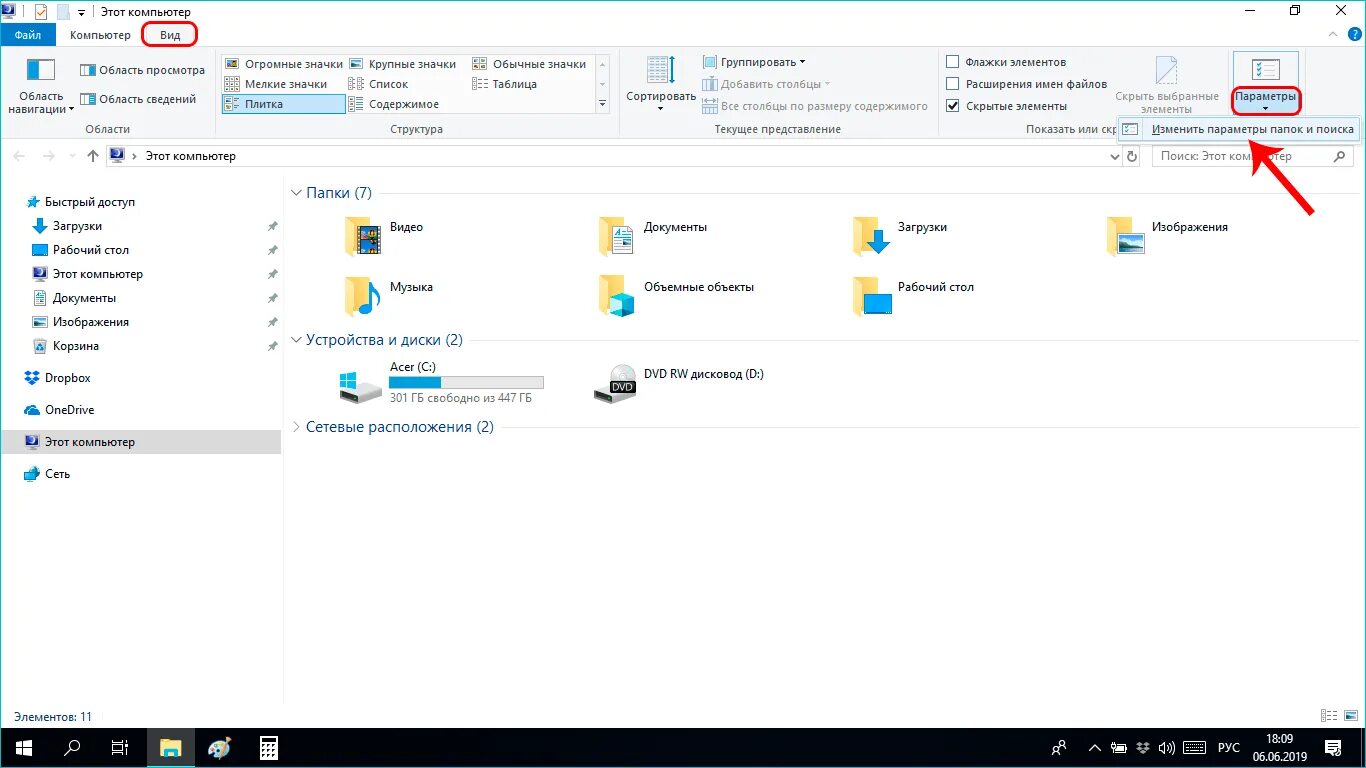Open Windows Start menu

pyautogui.click(x=23, y=747)
